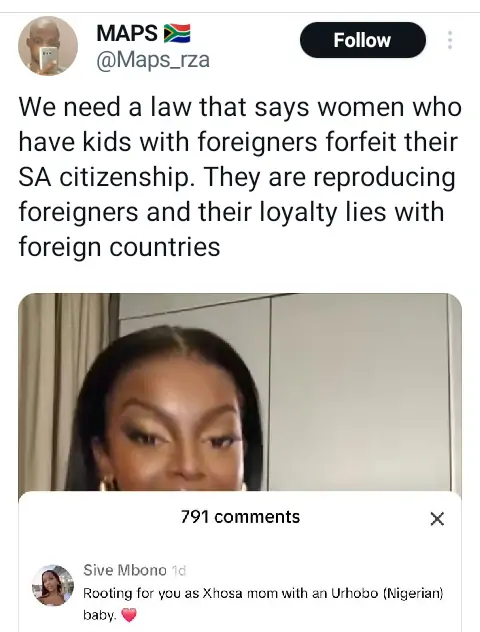Image resolution: width=480 pixels, height=632 pixels.
Task: Click the gold earring in video
Action: (x=106, y=482)
